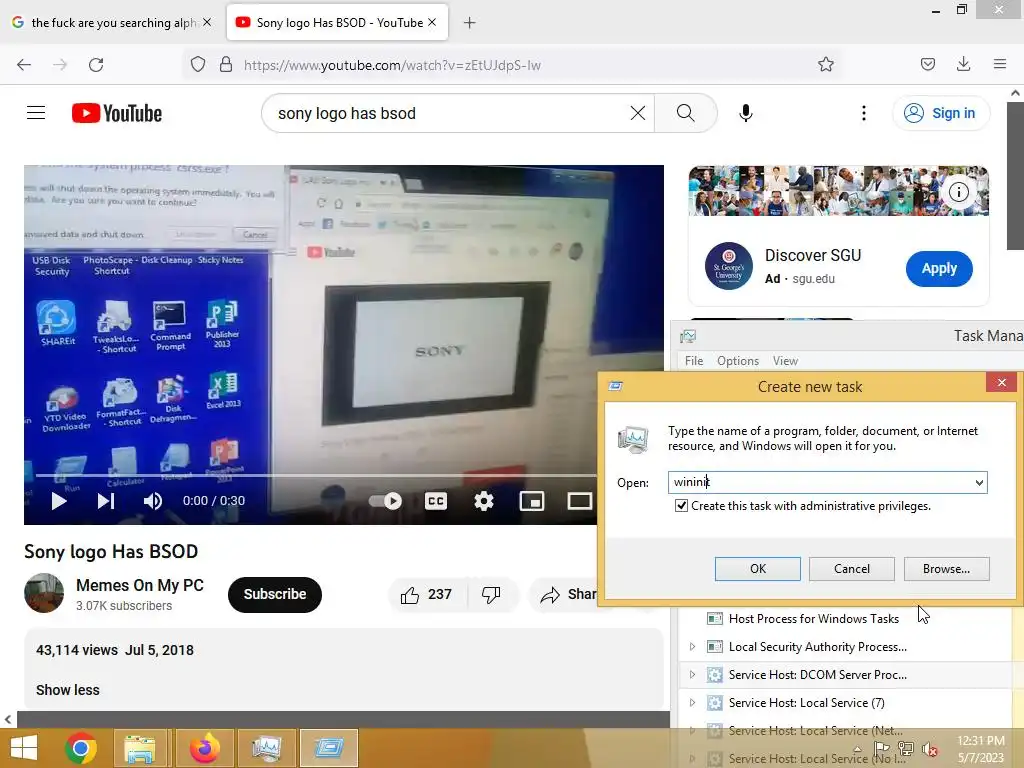Click Show less in video description
The height and width of the screenshot is (768, 1024).
pyautogui.click(x=67, y=690)
